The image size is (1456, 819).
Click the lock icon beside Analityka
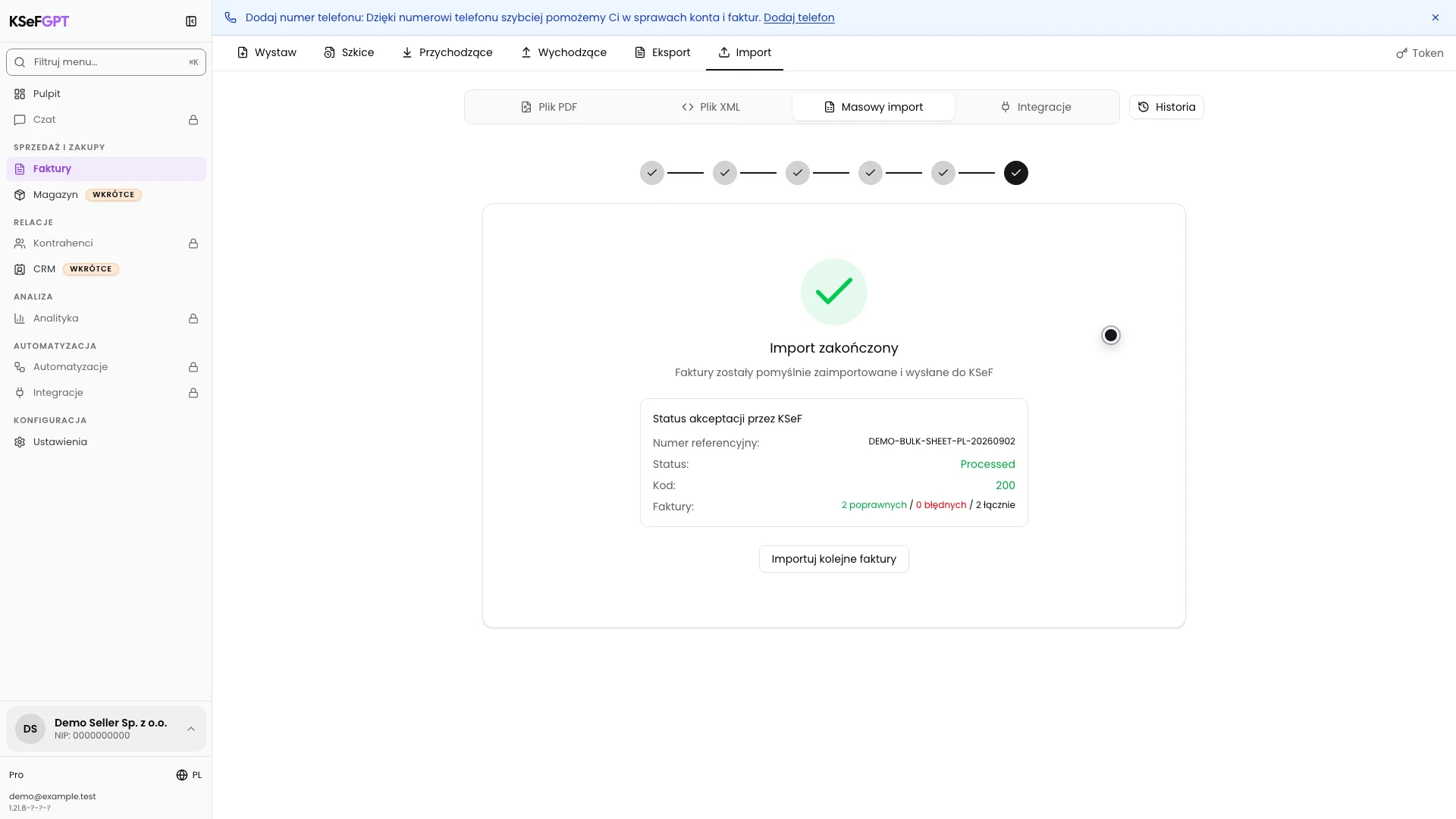(x=193, y=318)
